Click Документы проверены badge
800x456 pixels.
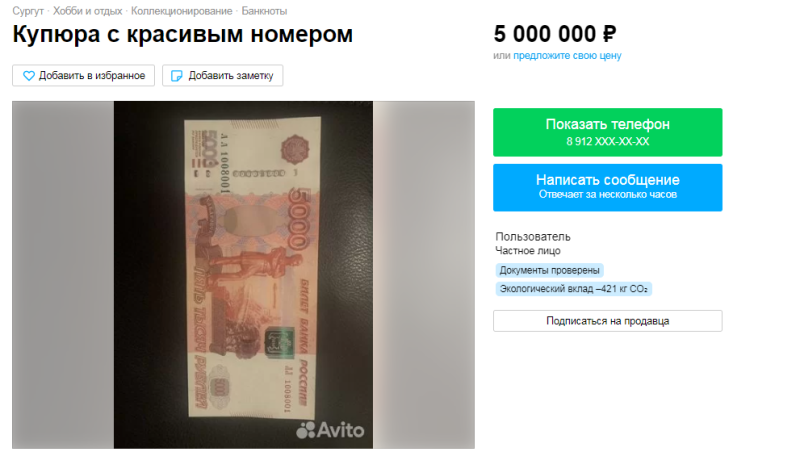tap(549, 270)
